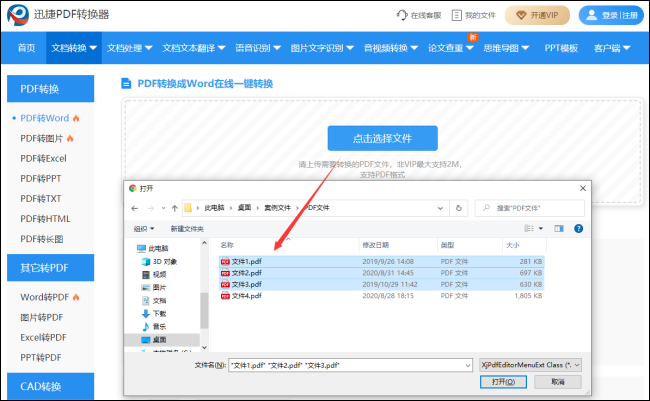Click the back arrow in the Open dialog
The width and height of the screenshot is (650, 401).
click(x=134, y=208)
